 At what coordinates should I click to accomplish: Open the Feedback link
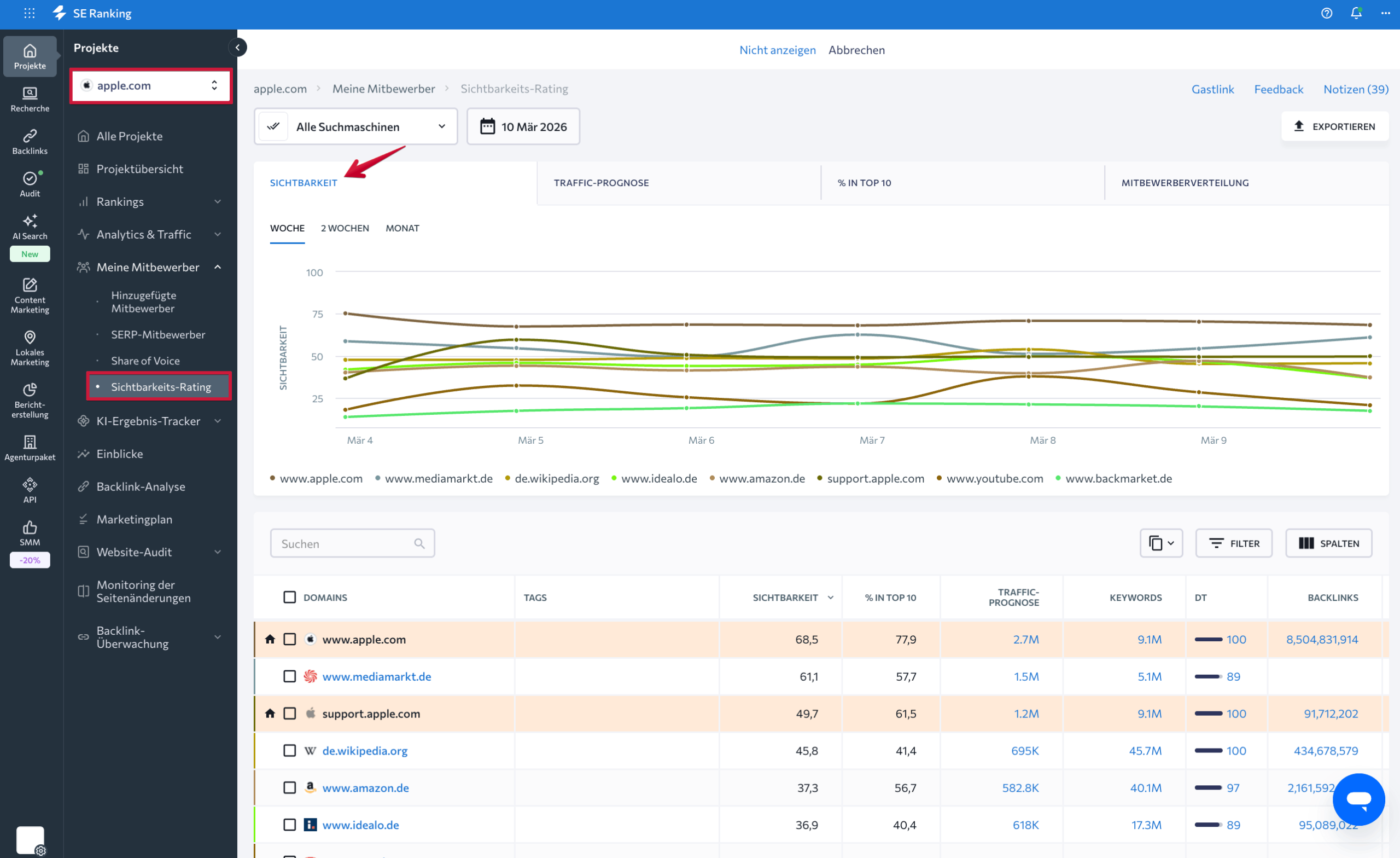pyautogui.click(x=1279, y=89)
